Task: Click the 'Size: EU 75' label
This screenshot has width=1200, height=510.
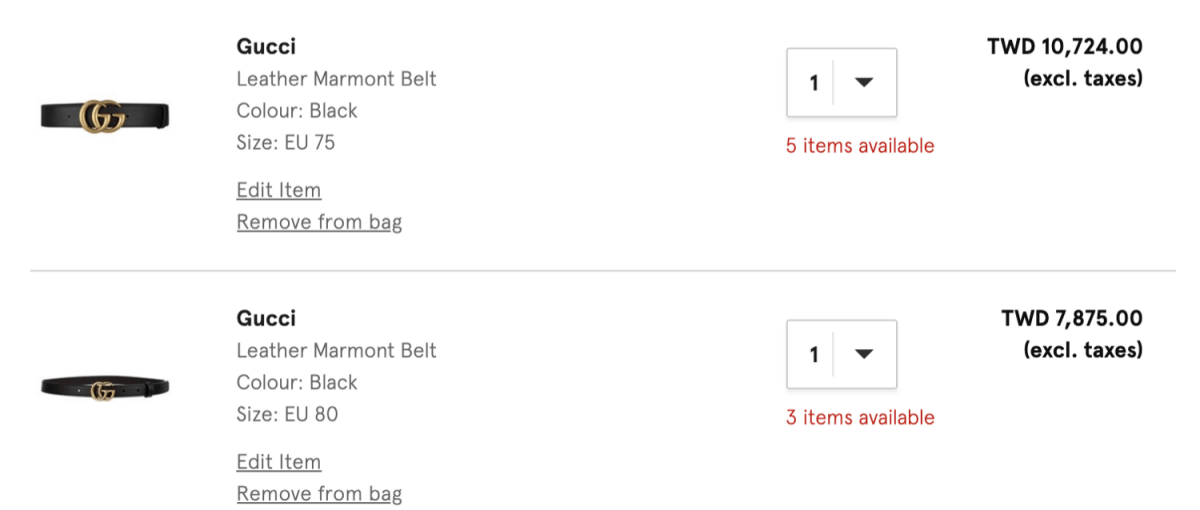Action: click(x=286, y=142)
